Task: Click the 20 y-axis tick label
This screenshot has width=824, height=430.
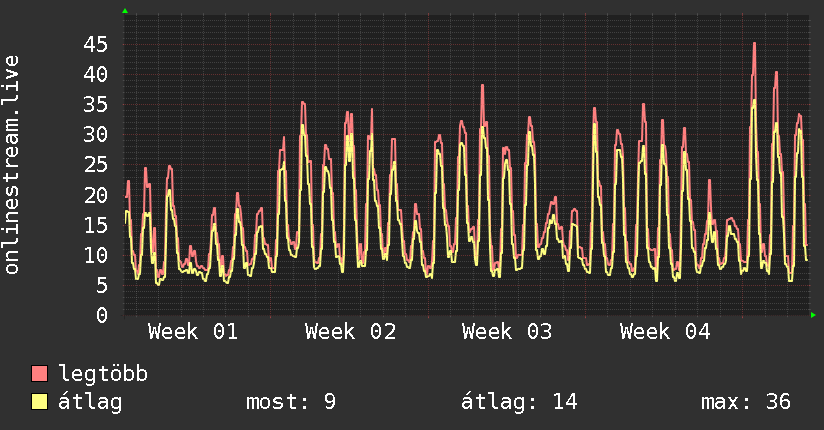Action: (x=96, y=195)
